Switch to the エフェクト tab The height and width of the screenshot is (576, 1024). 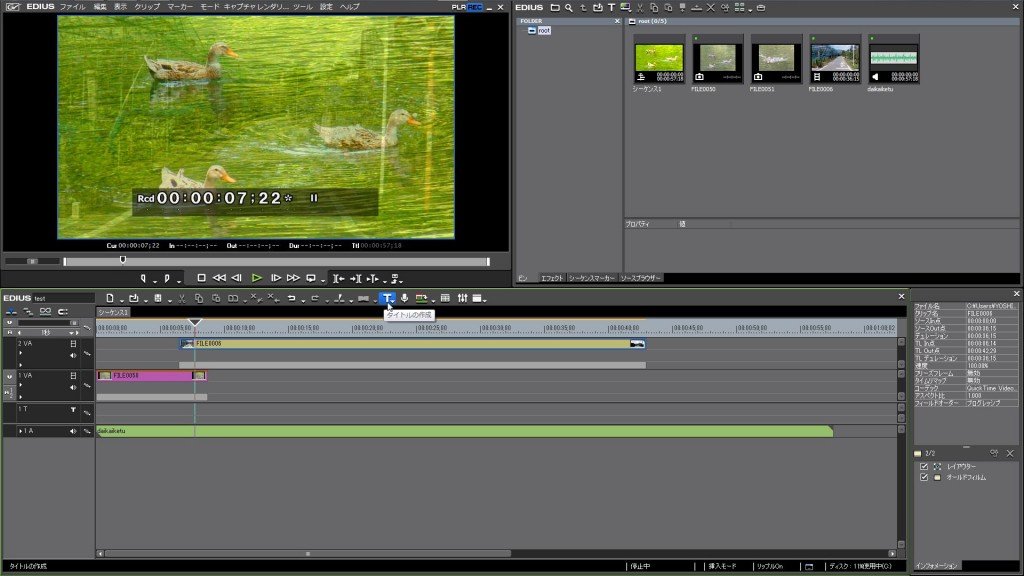pos(552,278)
